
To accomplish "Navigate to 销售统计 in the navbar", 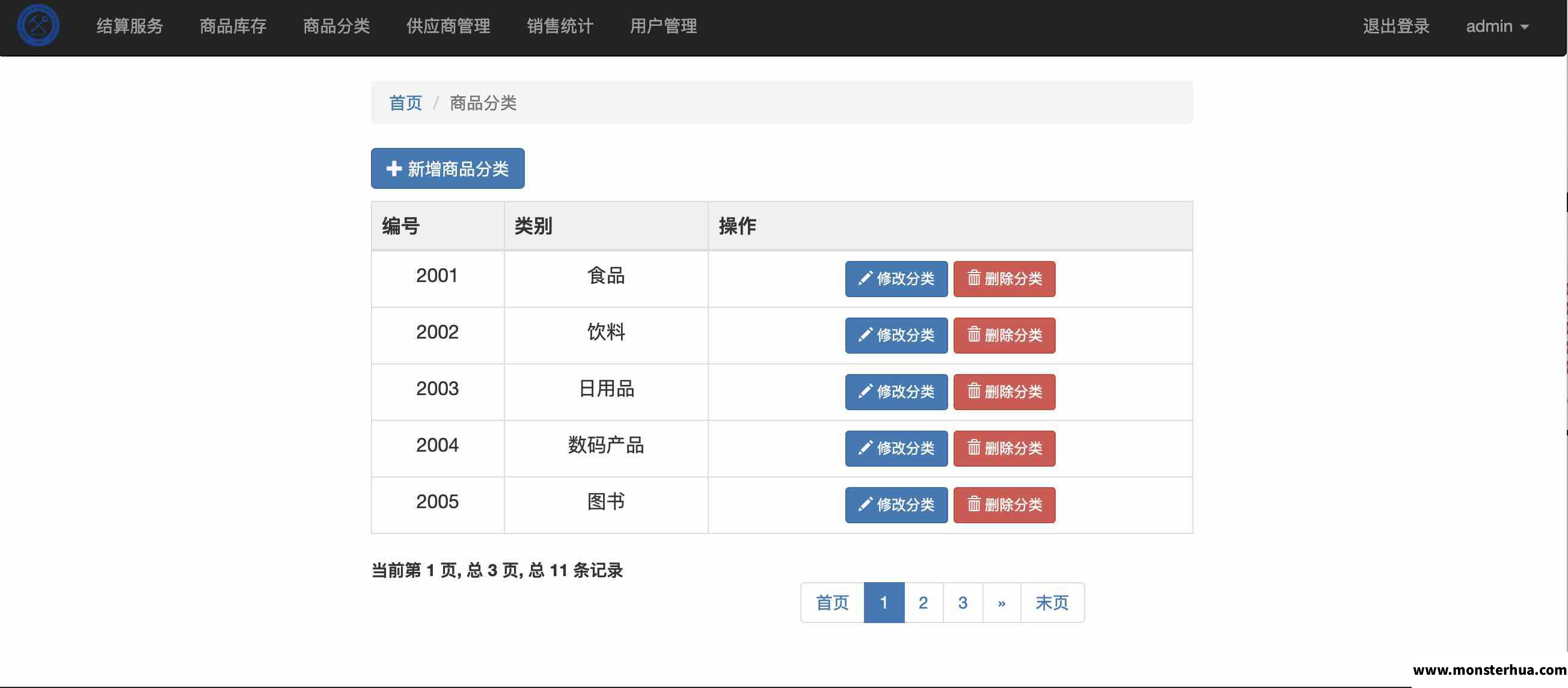I will (560, 26).
